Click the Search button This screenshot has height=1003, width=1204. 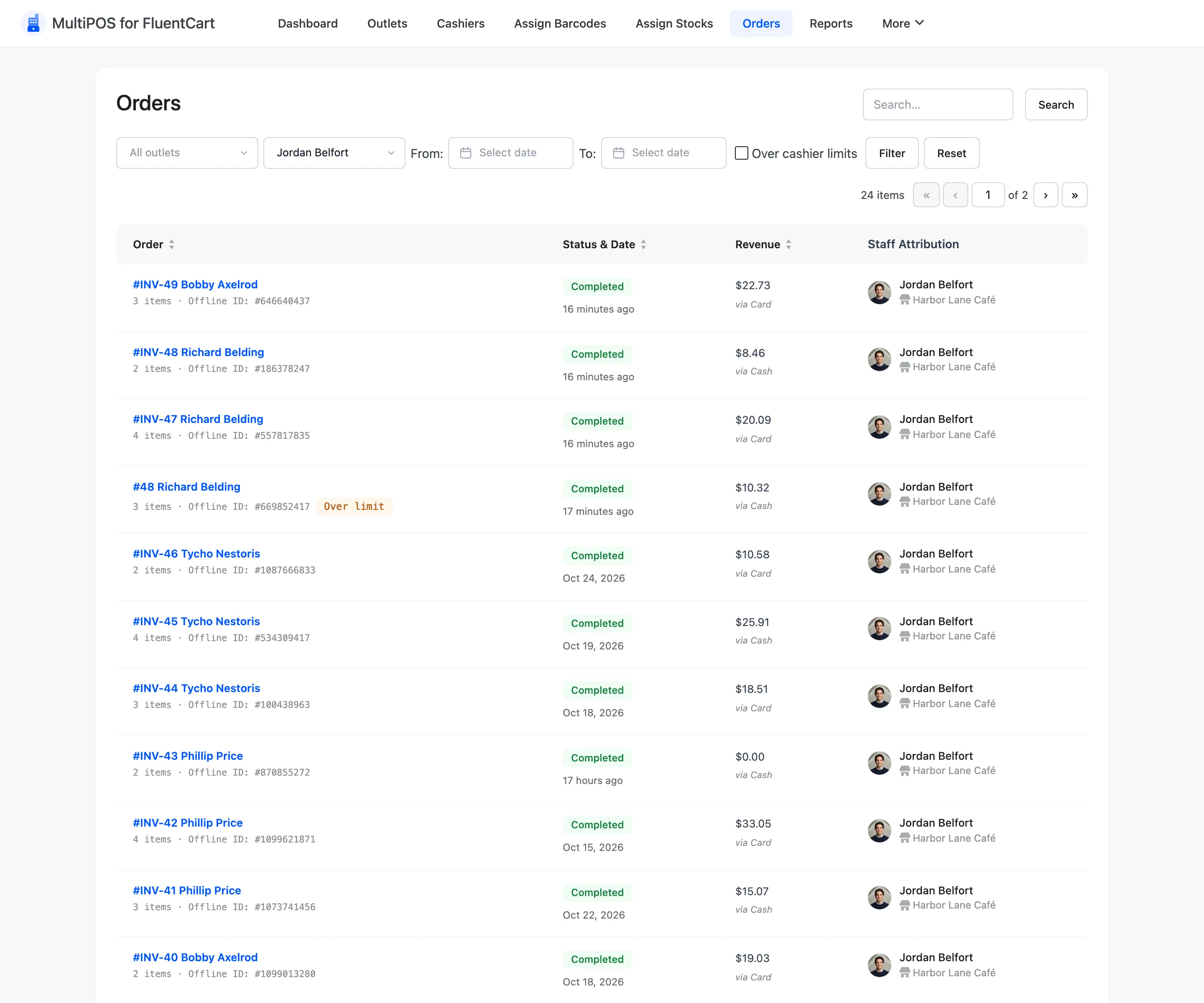[x=1056, y=104]
